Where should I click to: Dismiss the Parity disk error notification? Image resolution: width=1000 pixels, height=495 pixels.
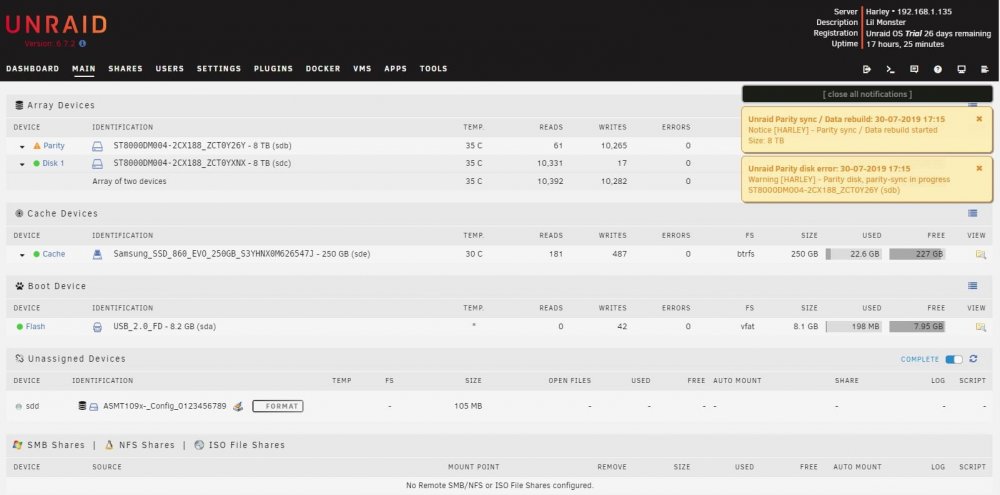[x=980, y=168]
